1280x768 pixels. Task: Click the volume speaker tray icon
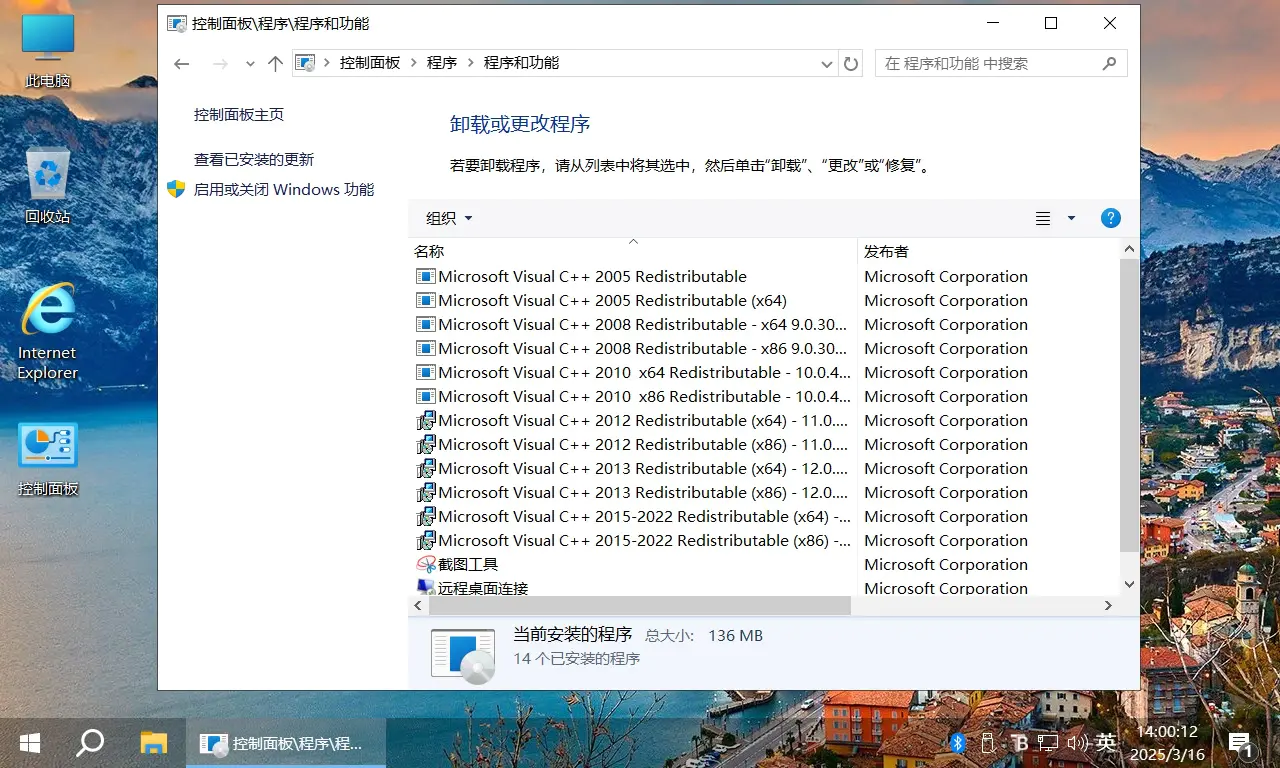click(1077, 743)
